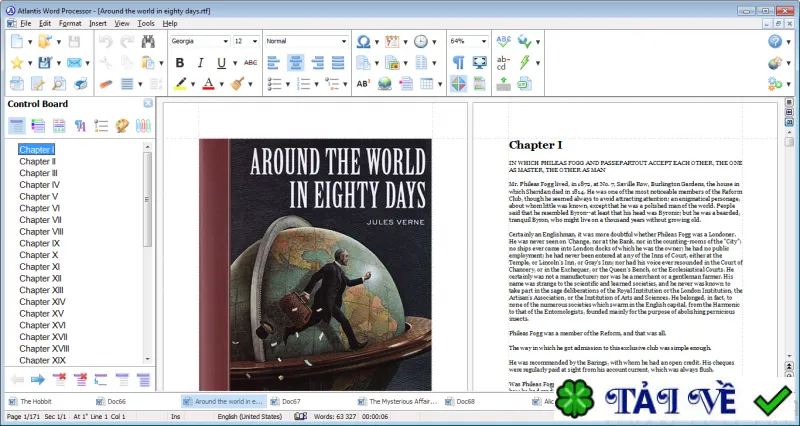Click the Italic formatting icon
This screenshot has height=426, width=800.
click(x=201, y=63)
